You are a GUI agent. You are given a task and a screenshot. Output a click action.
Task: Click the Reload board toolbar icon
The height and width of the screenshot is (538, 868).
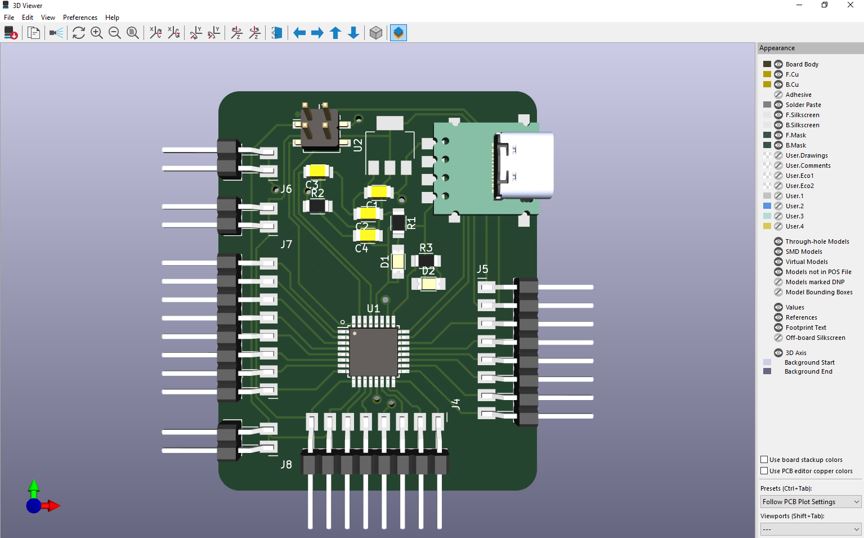click(11, 33)
